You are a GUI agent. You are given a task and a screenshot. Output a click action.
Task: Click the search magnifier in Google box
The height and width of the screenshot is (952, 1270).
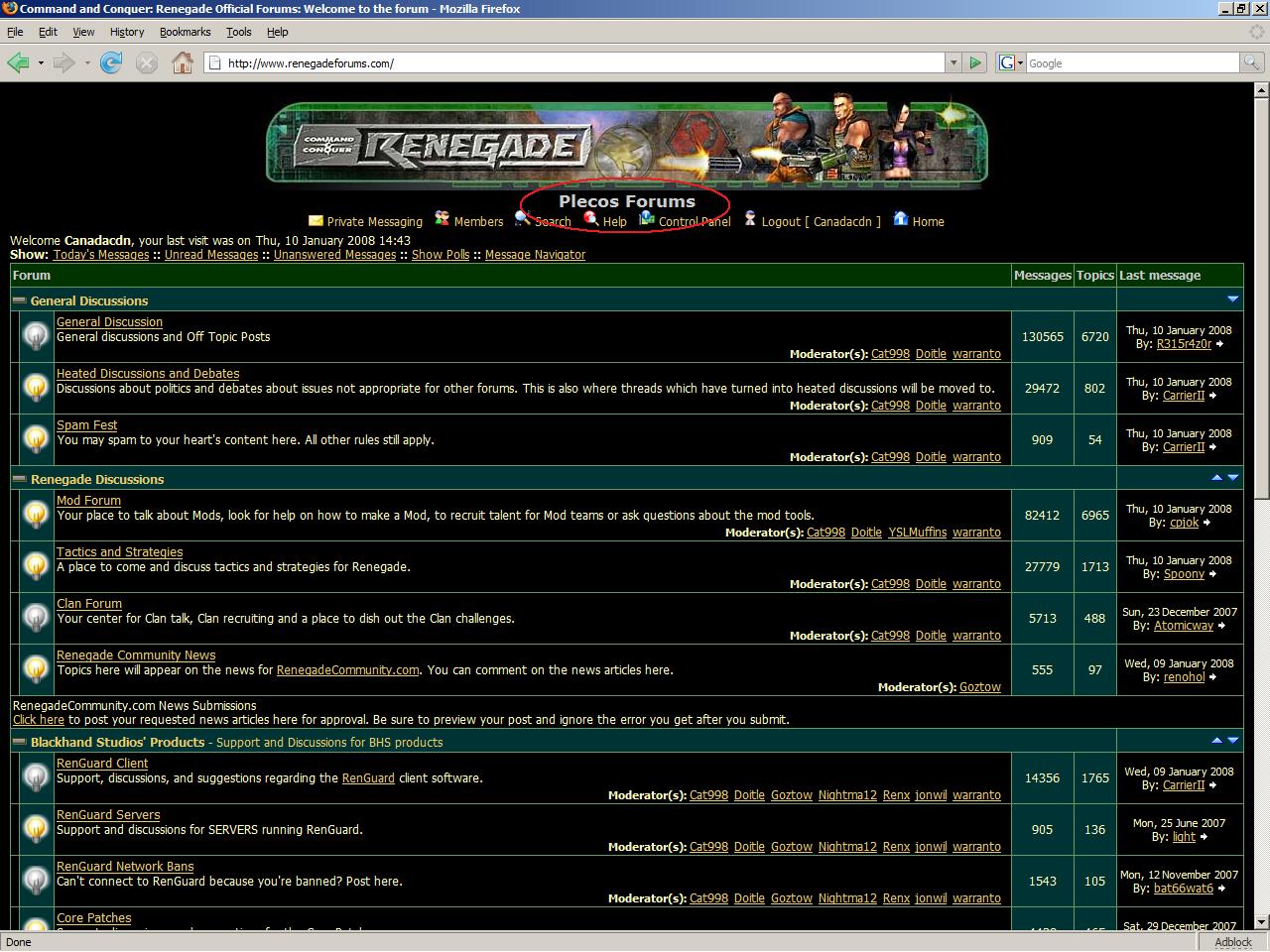coord(1251,63)
